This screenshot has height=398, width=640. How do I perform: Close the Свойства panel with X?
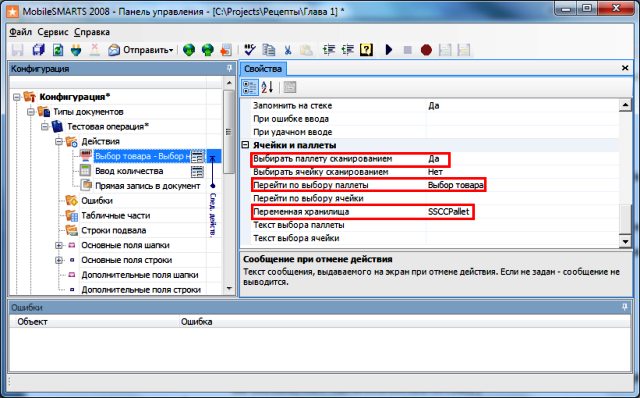[x=624, y=68]
